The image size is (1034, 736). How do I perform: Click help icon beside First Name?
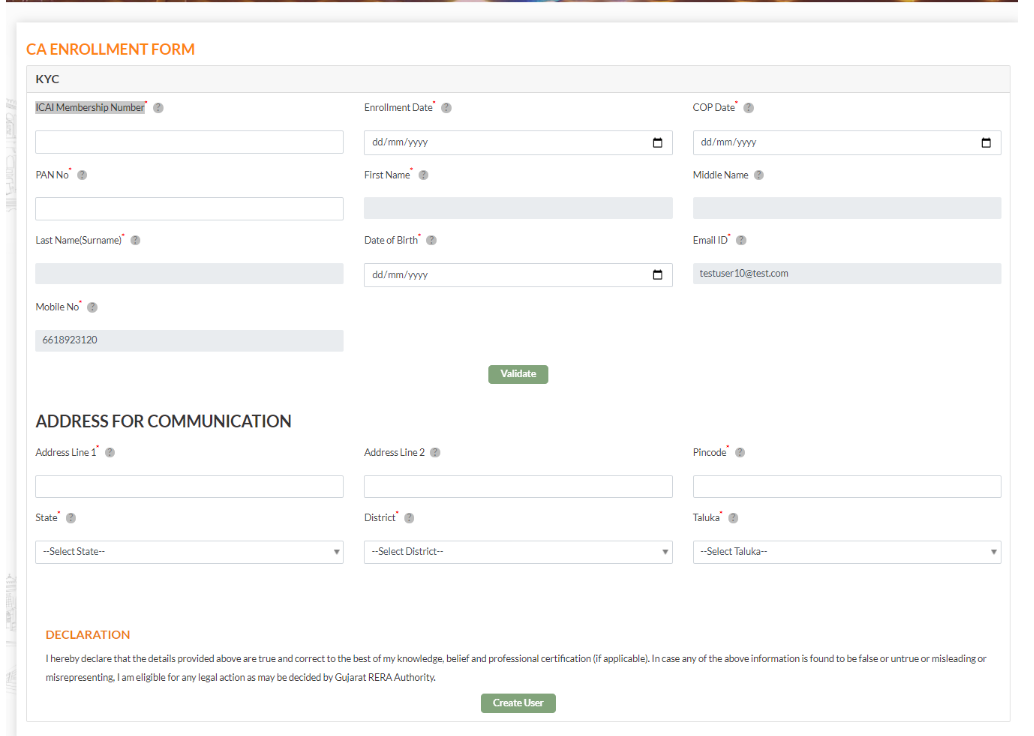coord(423,175)
